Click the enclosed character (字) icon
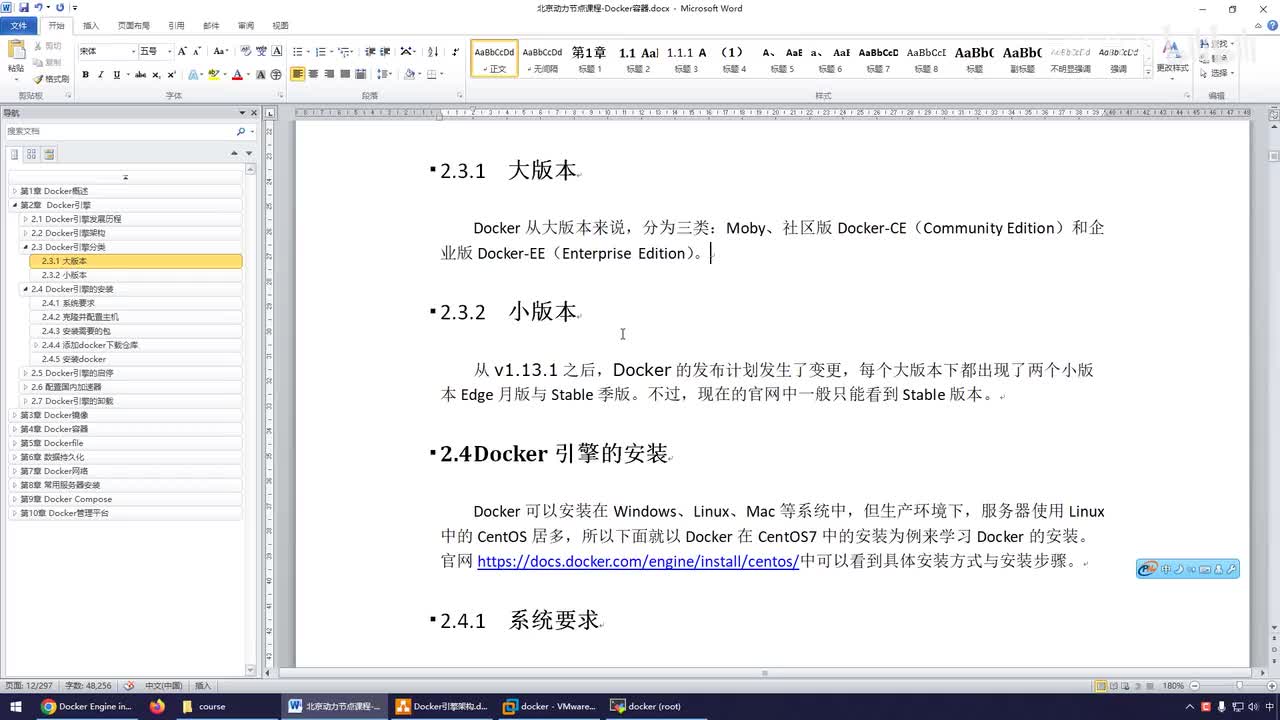 (x=275, y=74)
